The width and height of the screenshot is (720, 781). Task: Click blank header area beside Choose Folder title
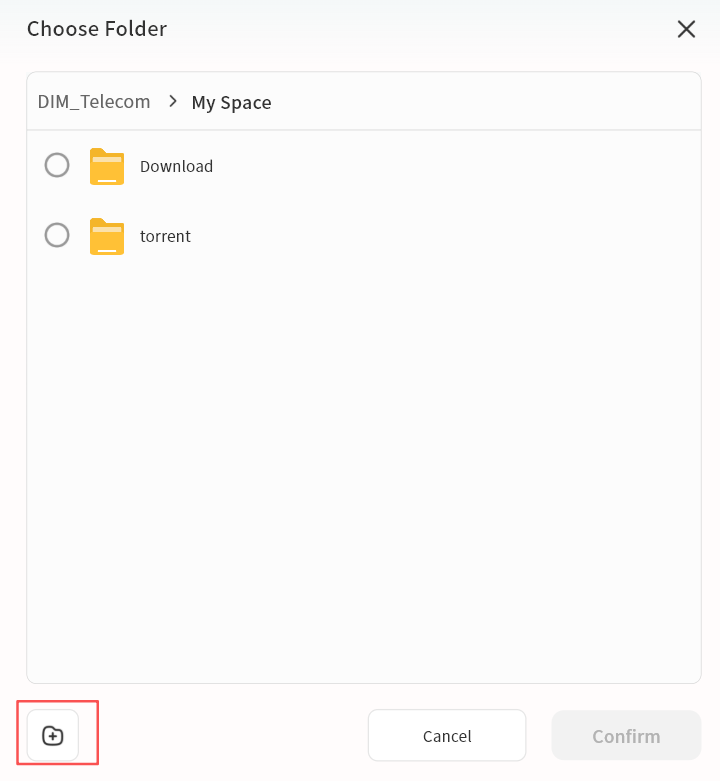tap(420, 29)
